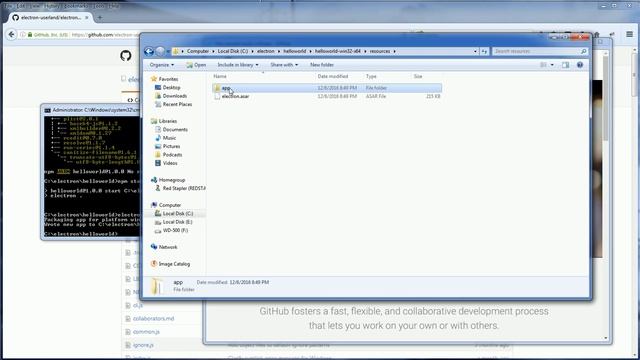
Task: Open Recent Places in navigation pane
Action: click(x=177, y=104)
